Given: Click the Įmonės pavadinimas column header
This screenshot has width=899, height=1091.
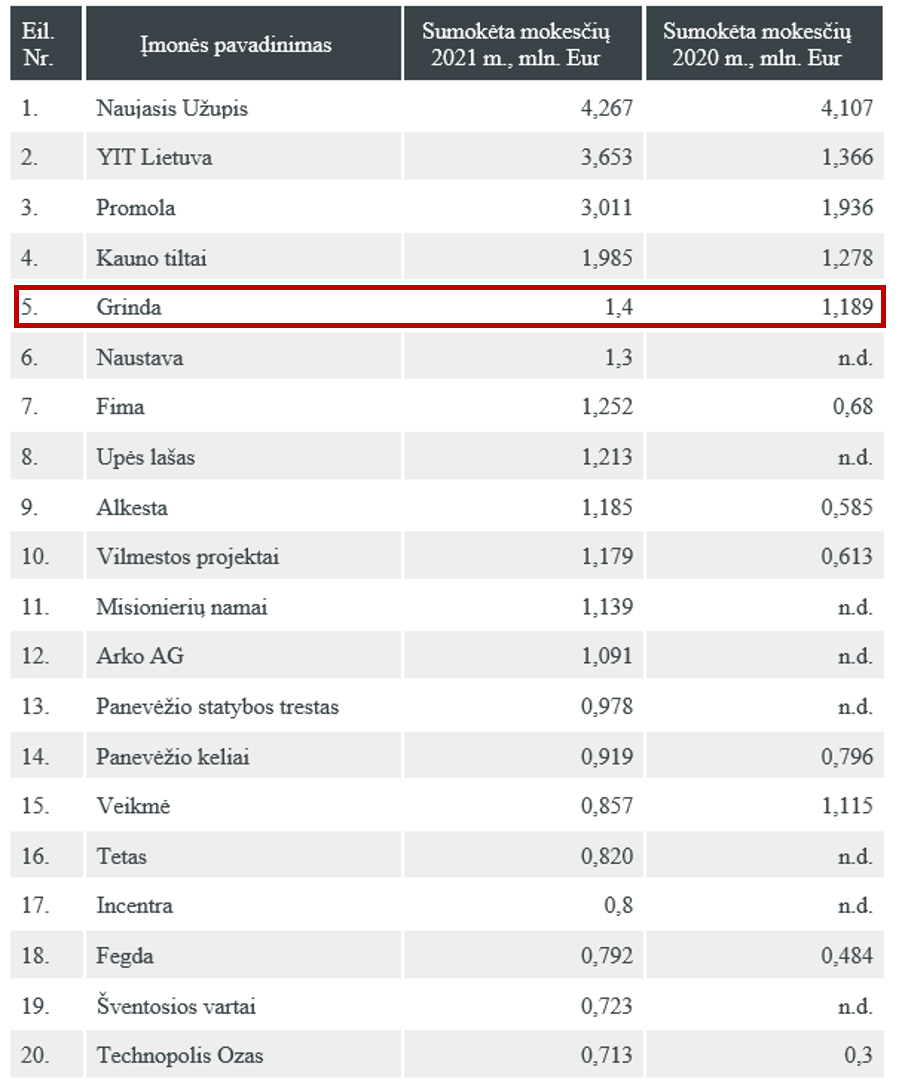Looking at the screenshot, I should [236, 45].
